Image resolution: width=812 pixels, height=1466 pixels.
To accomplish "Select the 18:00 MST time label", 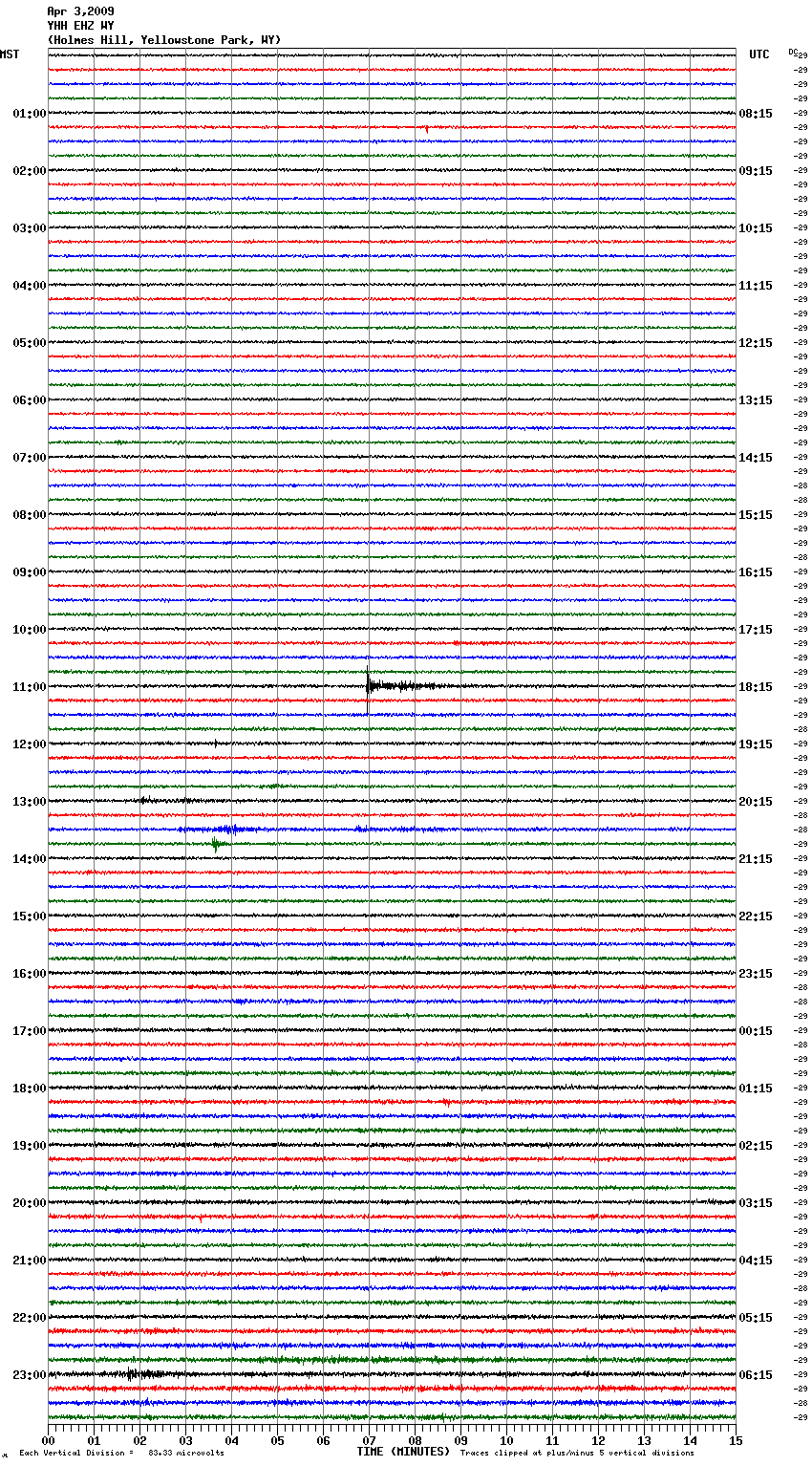I will 30,1089.
